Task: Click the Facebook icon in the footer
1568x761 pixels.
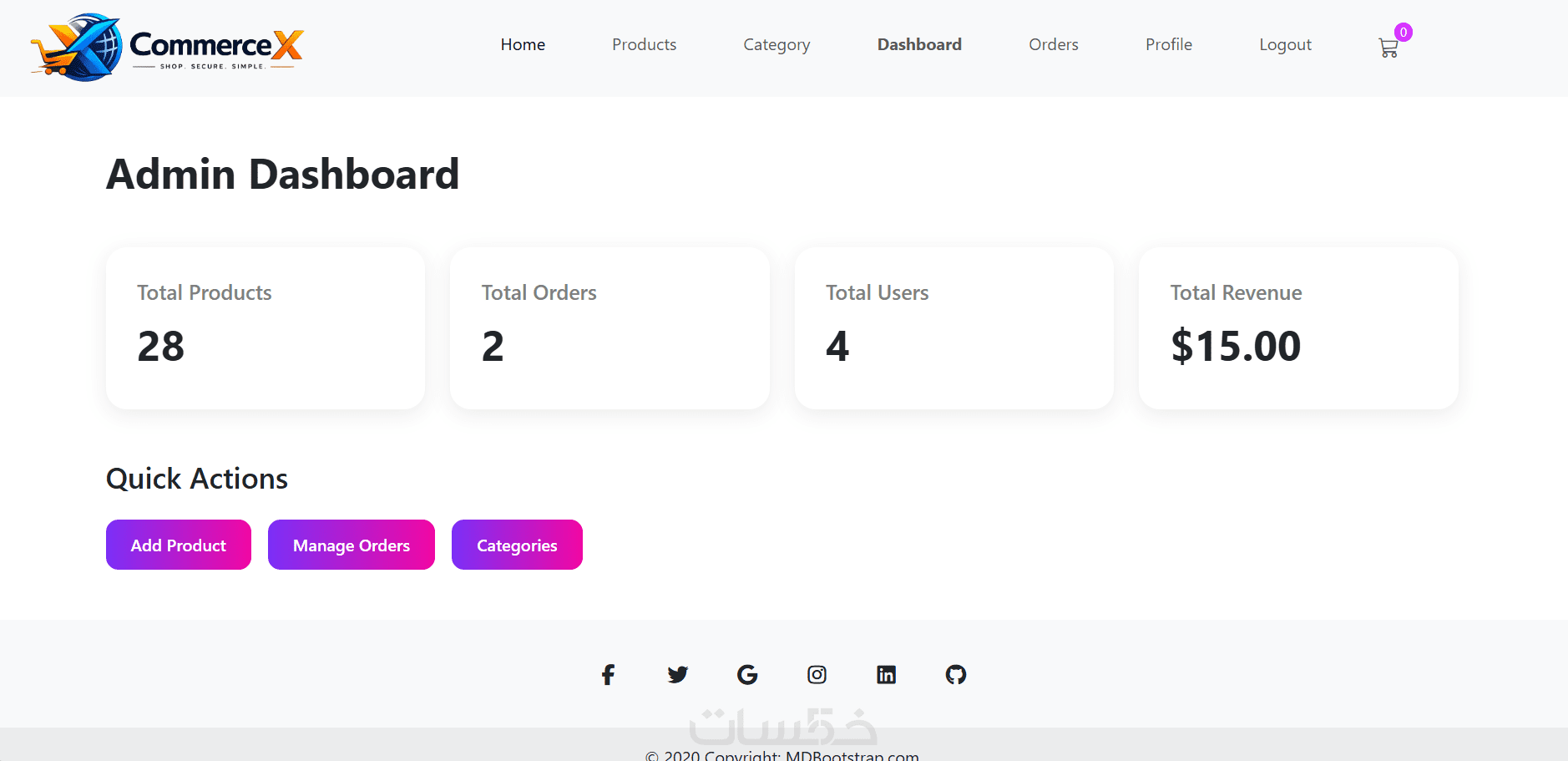Action: [608, 674]
